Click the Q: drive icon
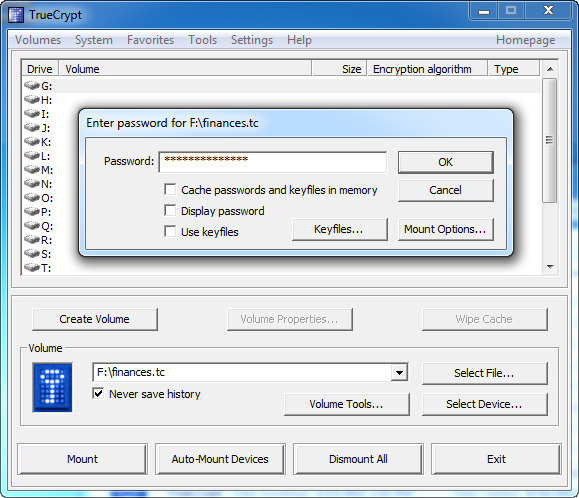Image resolution: width=579 pixels, height=498 pixels. 32,226
